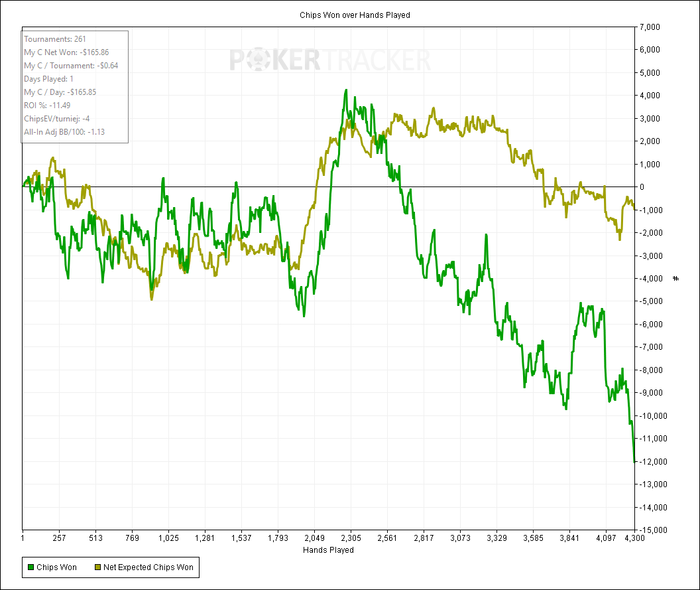
Task: Click the 4,300 x-axis tick label
Action: point(634,538)
